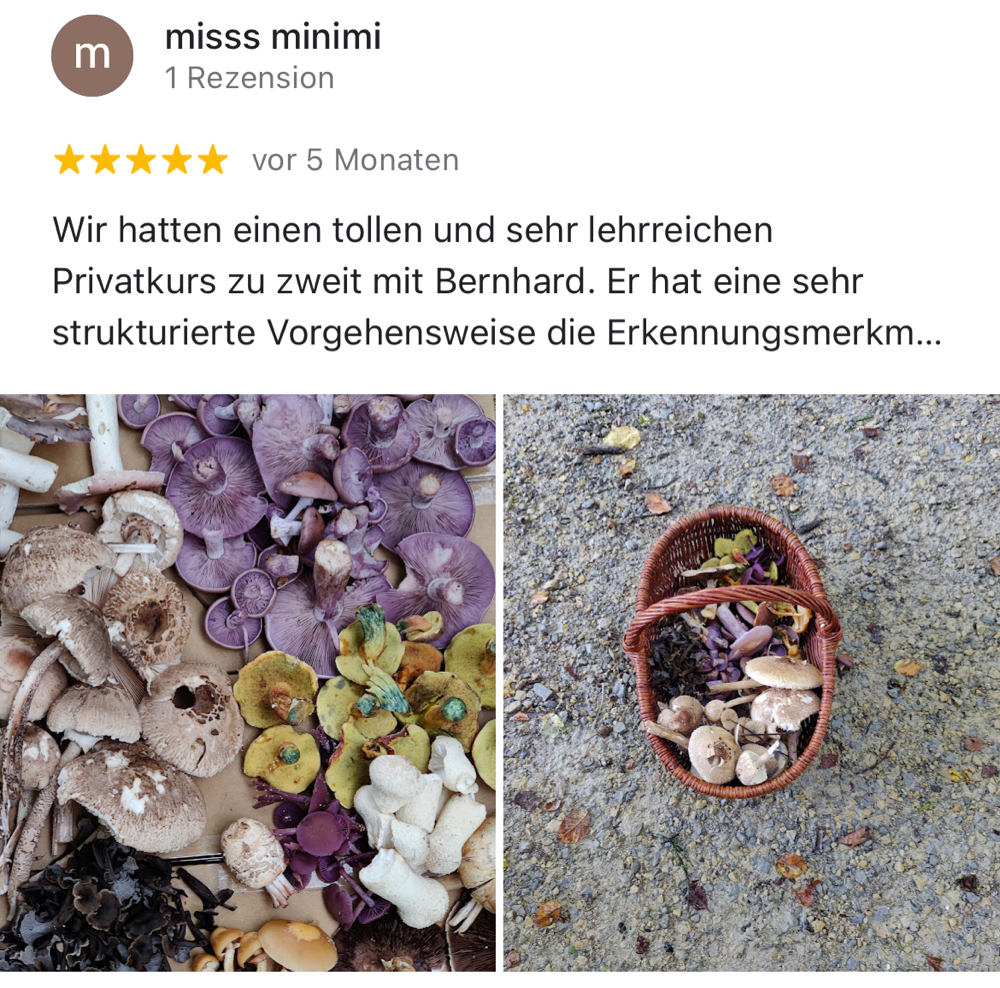Expand truncated review at the ellipsis
This screenshot has width=1000, height=988.
pyautogui.click(x=929, y=333)
